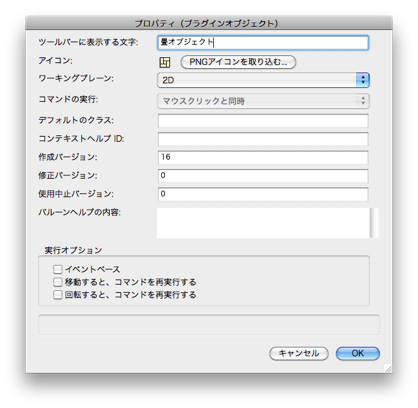Open the ワーキングプレーン 2D dropdown

point(263,80)
